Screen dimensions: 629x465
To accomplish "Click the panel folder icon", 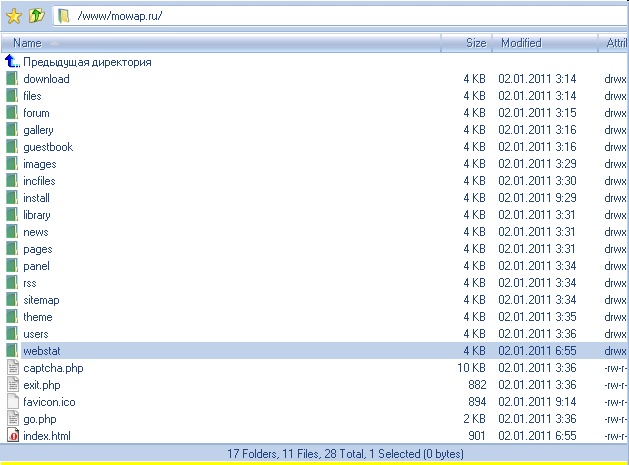I will [x=12, y=266].
